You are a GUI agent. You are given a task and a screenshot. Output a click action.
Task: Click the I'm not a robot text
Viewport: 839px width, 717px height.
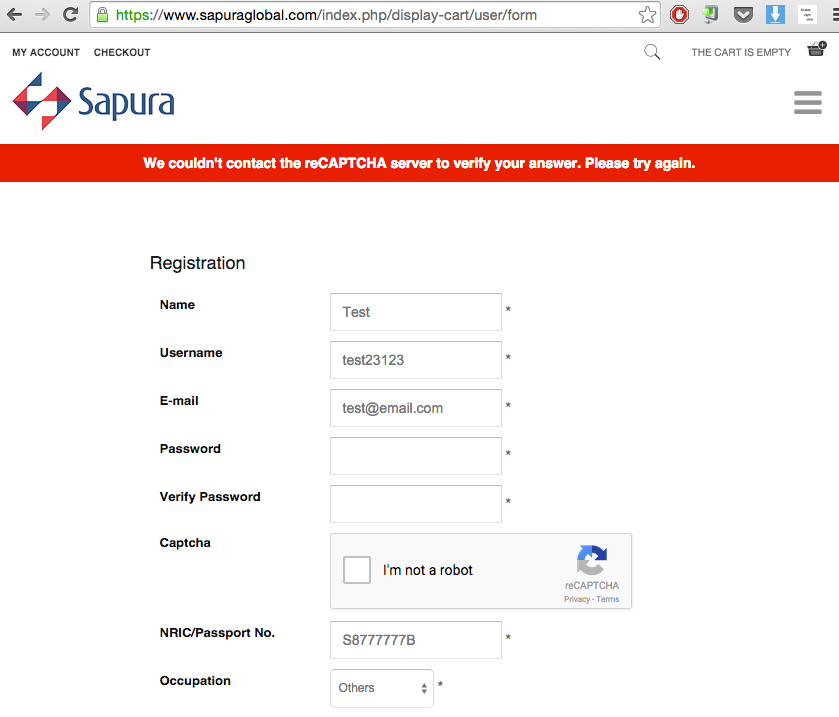(428, 570)
